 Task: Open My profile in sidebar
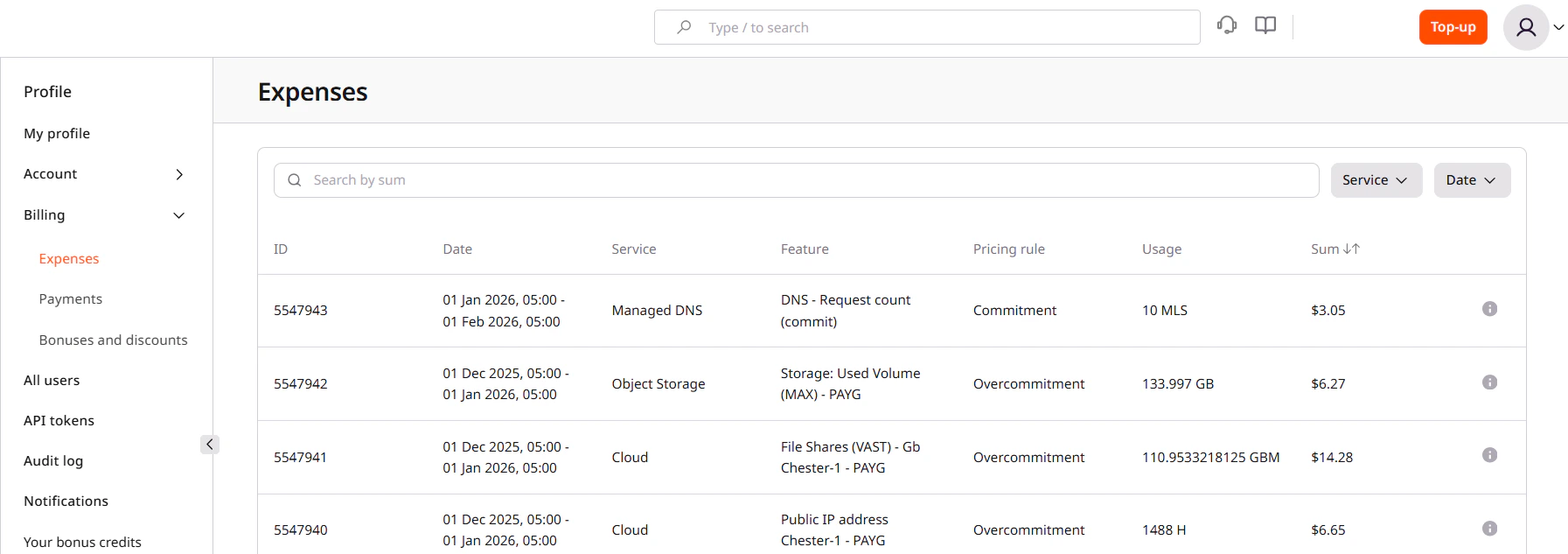(57, 133)
